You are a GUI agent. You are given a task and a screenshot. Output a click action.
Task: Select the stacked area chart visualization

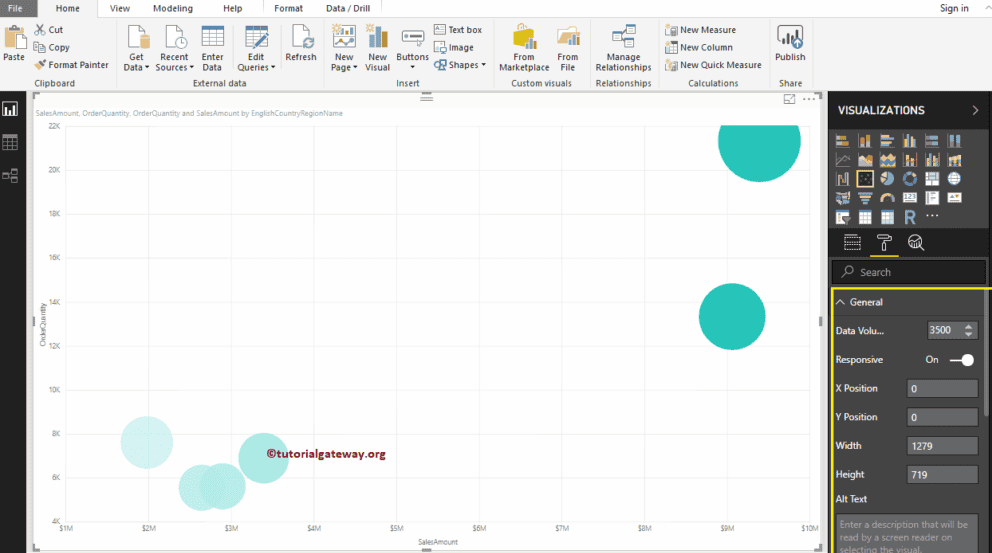[x=887, y=160]
